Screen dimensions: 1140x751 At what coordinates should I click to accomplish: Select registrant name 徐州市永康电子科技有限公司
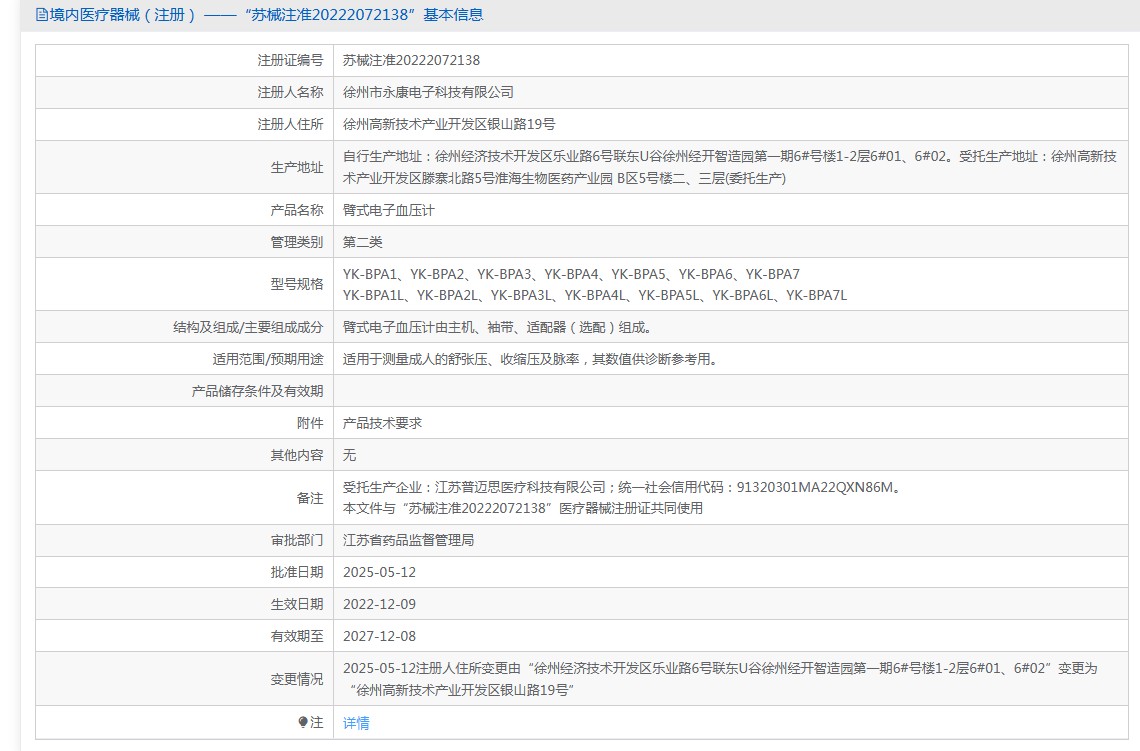coord(428,92)
